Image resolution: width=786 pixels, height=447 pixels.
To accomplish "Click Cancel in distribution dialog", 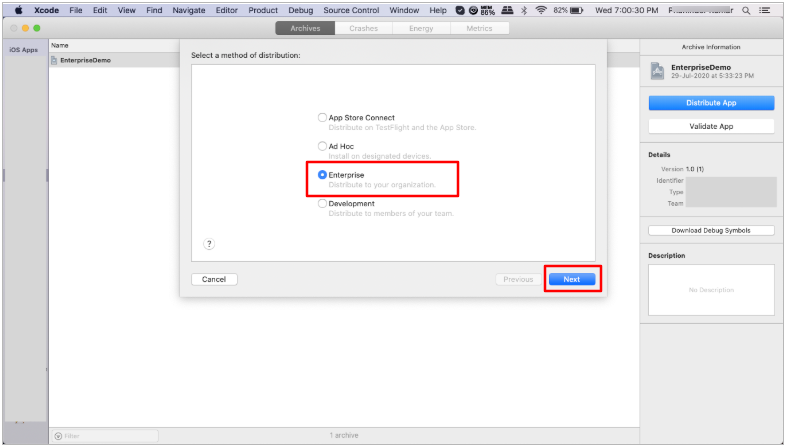I will click(214, 279).
